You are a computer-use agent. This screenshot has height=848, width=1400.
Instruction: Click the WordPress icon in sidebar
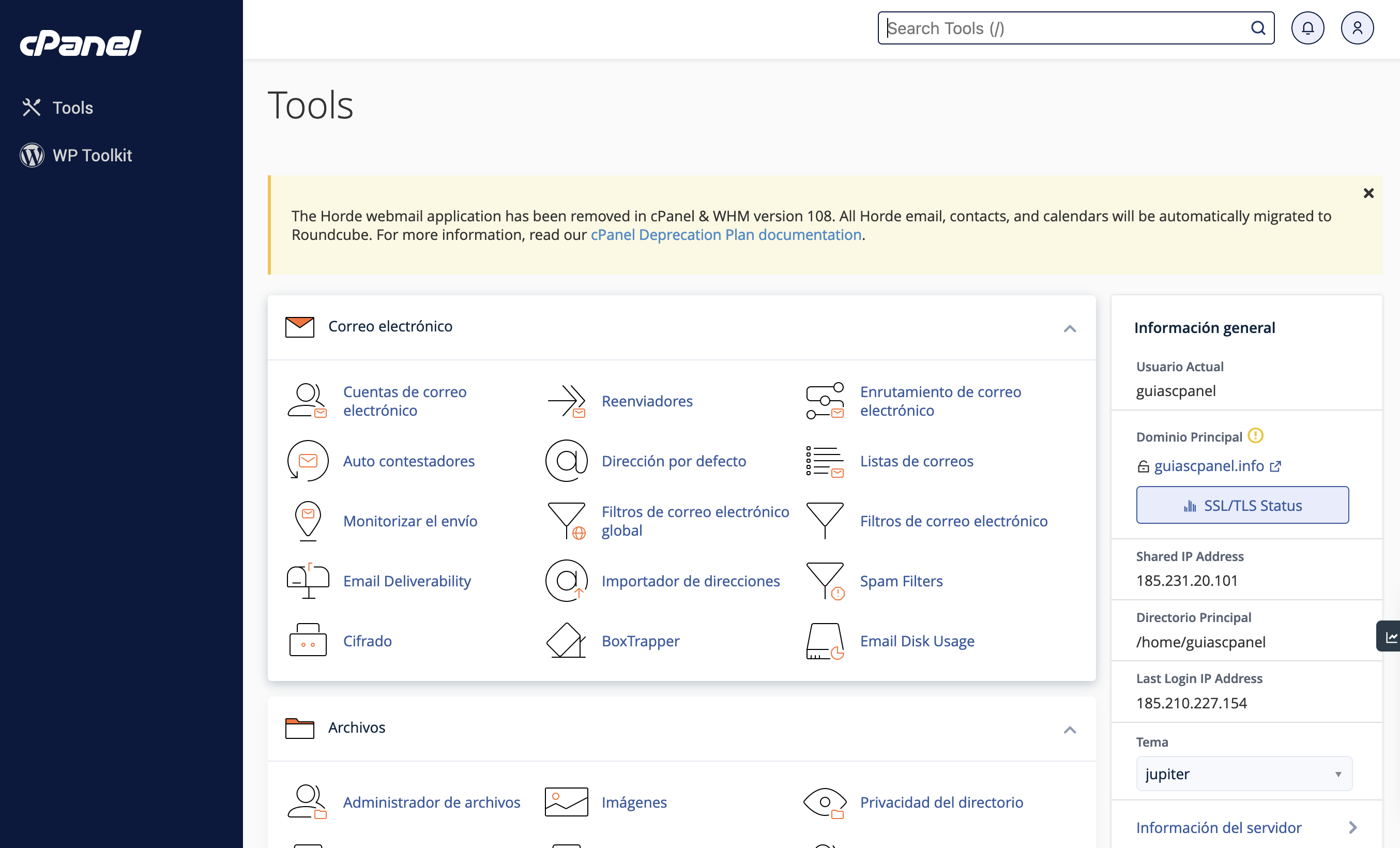pos(32,155)
